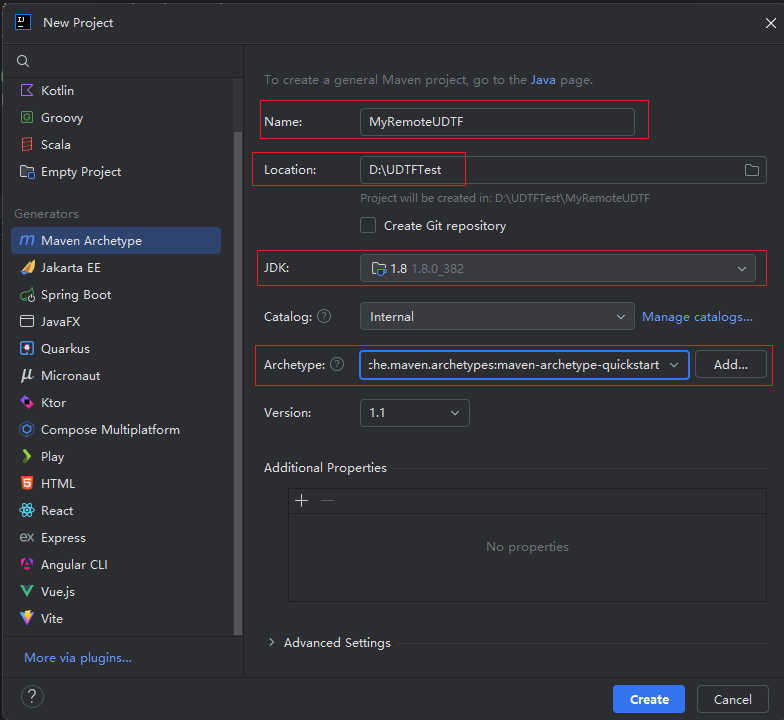Click the Play framework icon
Viewport: 784px width, 720px height.
pos(27,456)
